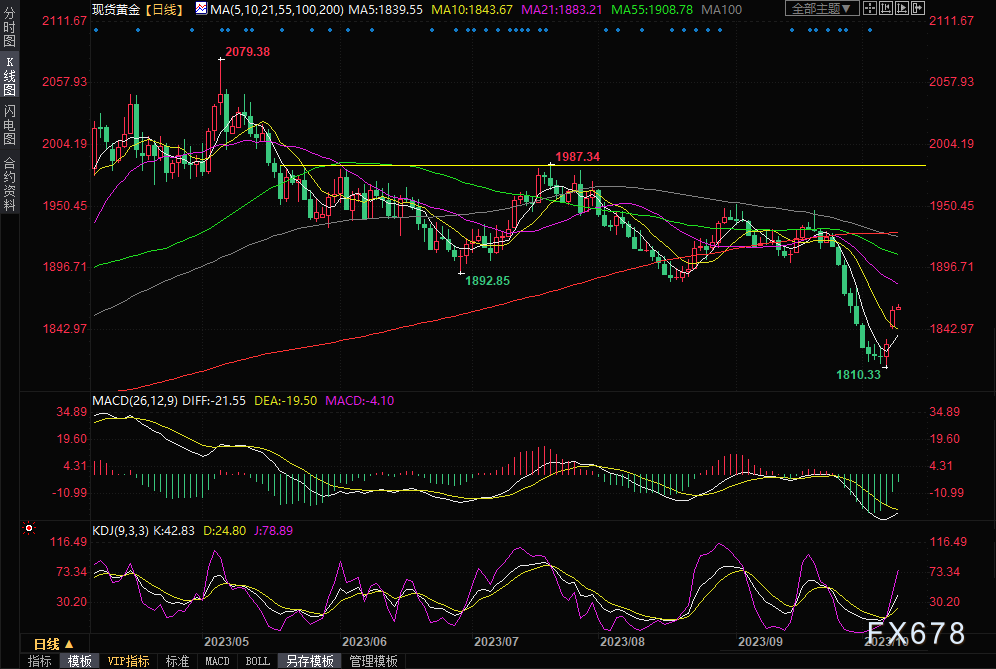Click the crosshair cursor icon in top toolbar
This screenshot has height=669, width=996.
click(871, 9)
